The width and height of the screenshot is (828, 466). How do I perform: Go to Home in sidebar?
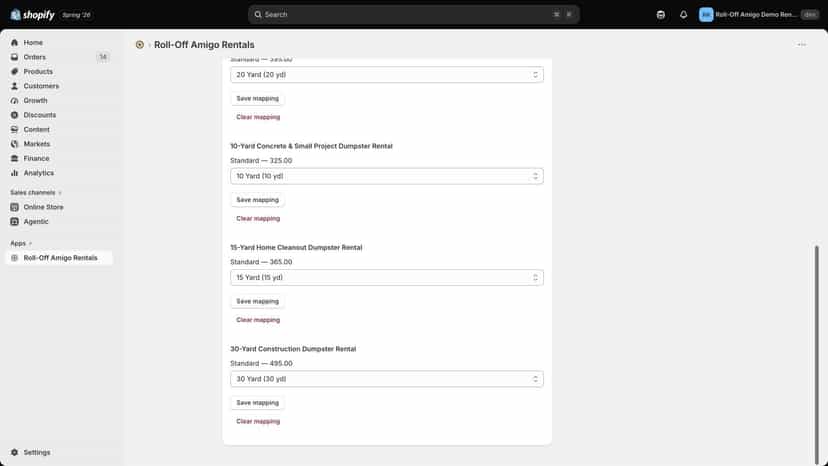tap(33, 42)
